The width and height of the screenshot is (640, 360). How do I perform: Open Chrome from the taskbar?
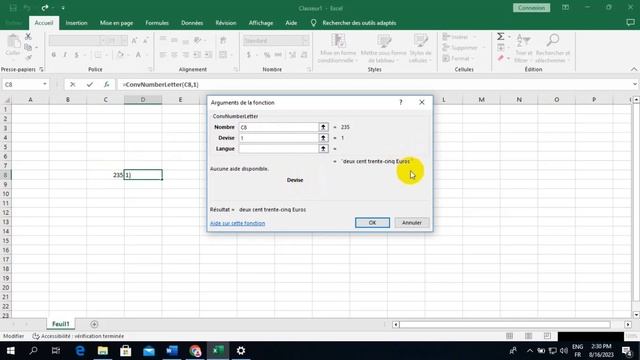pos(195,351)
